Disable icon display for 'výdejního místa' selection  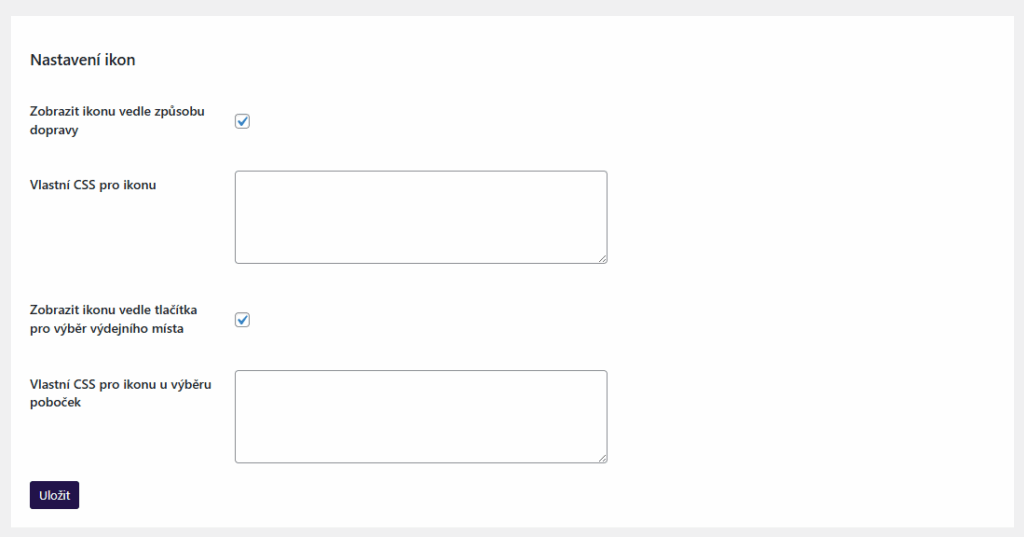(x=242, y=320)
